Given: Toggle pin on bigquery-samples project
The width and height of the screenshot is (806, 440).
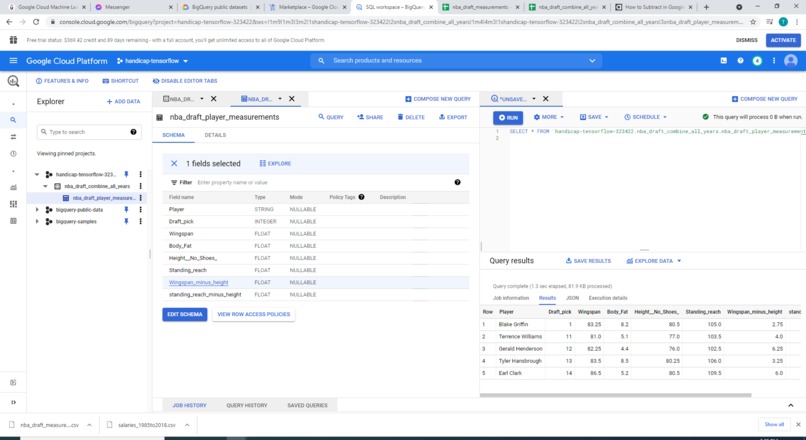Looking at the screenshot, I should tap(126, 222).
